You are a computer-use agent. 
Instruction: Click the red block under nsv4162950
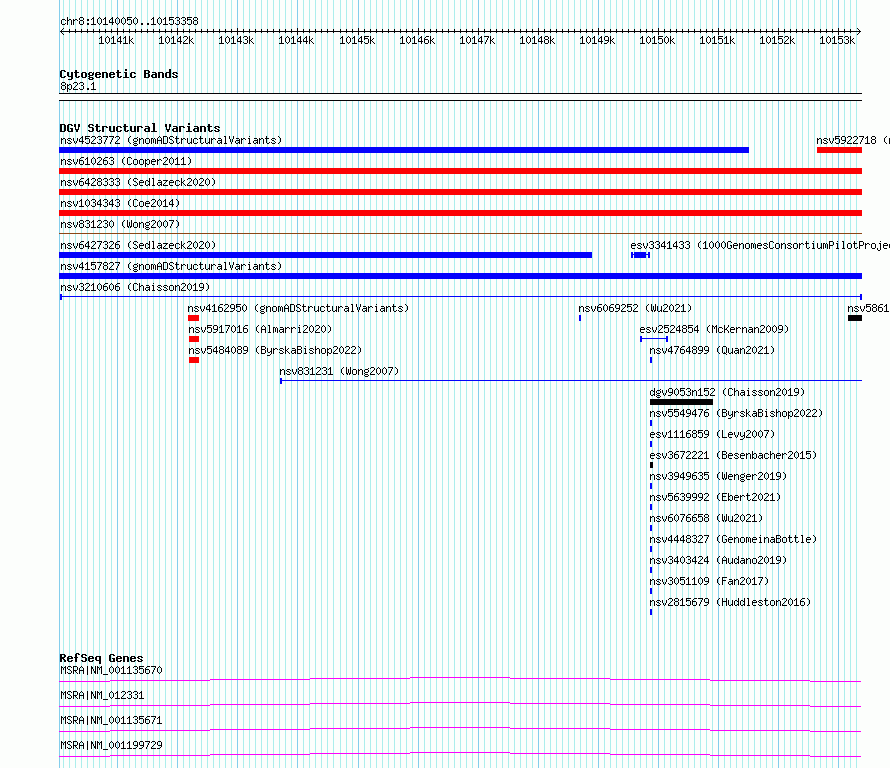click(x=194, y=318)
